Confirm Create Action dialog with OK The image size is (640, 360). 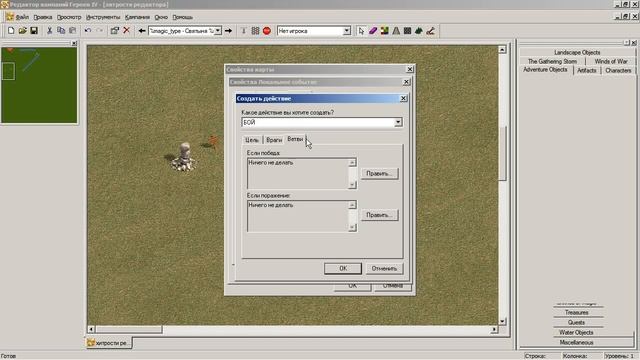point(342,268)
